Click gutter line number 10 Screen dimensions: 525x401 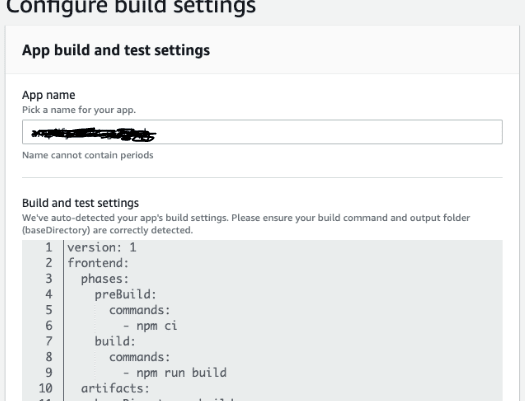point(46,388)
